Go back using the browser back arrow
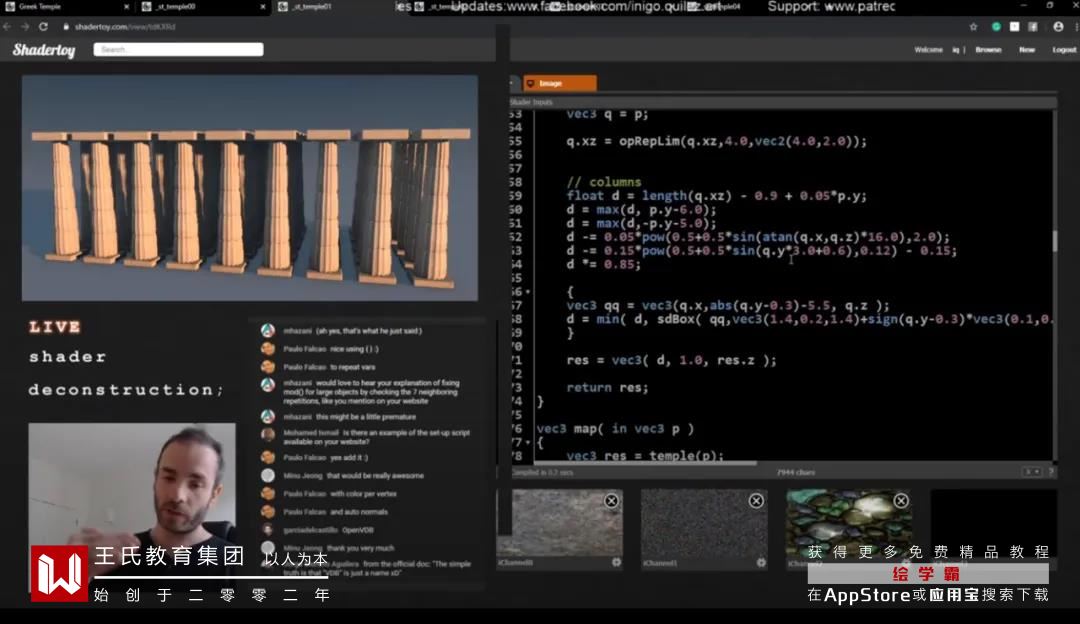 pos(8,26)
